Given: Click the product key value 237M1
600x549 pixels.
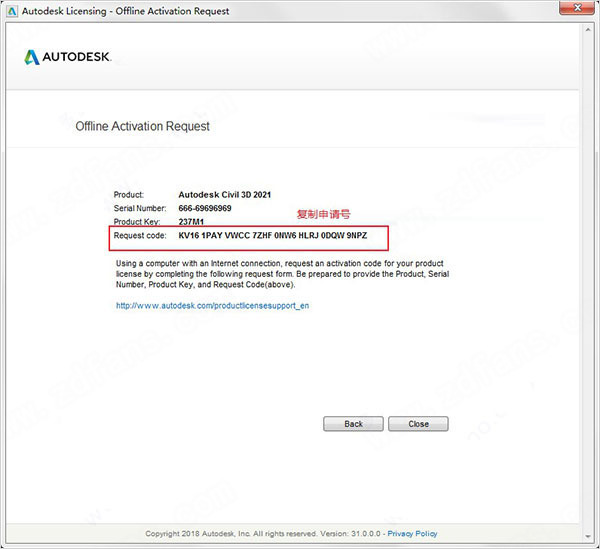Looking at the screenshot, I should pyautogui.click(x=191, y=222).
